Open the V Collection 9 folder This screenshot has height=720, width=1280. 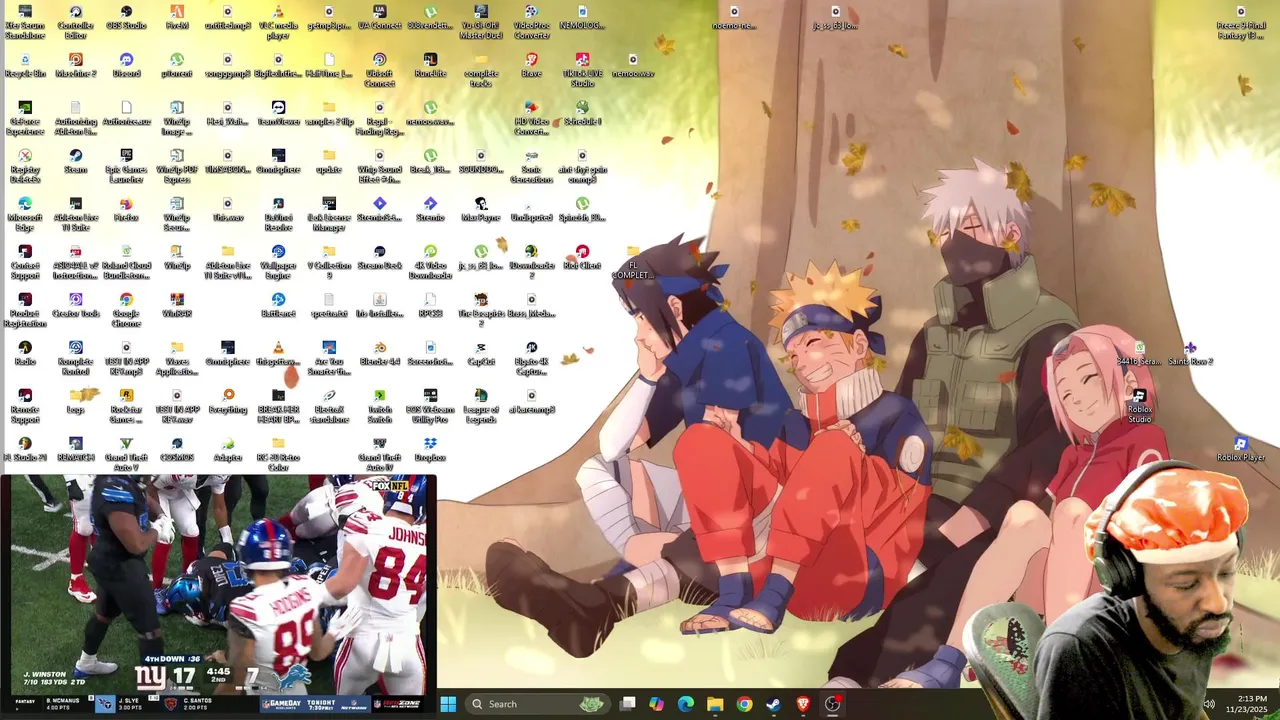click(x=329, y=262)
